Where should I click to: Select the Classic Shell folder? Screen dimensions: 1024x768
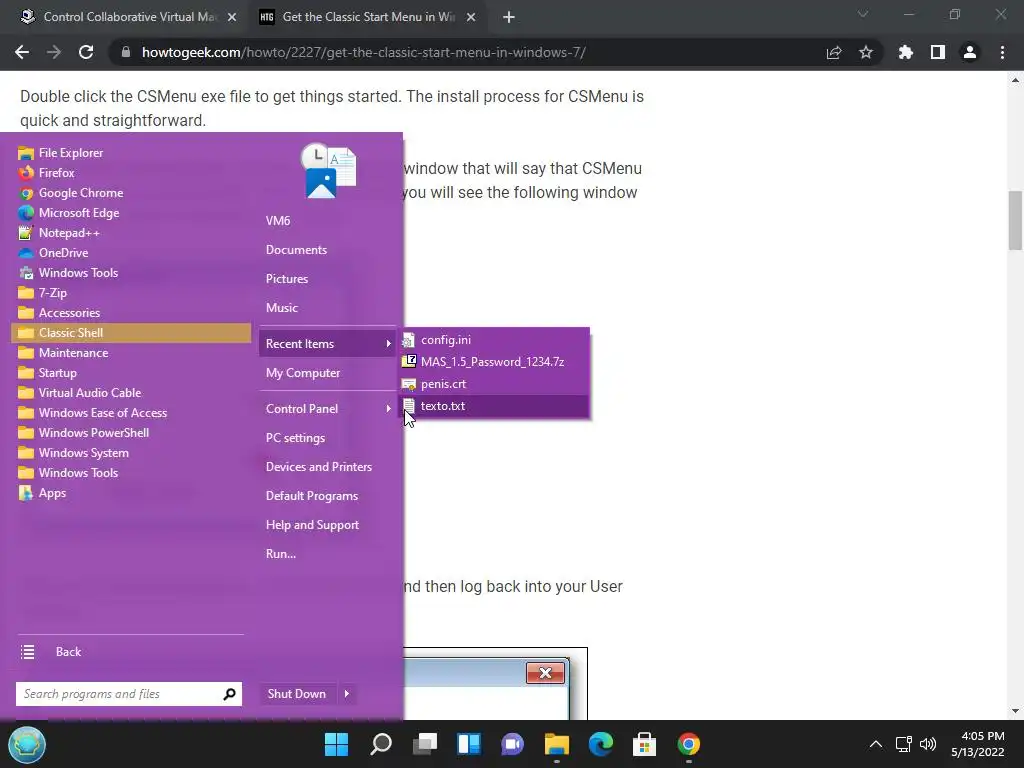(x=131, y=332)
